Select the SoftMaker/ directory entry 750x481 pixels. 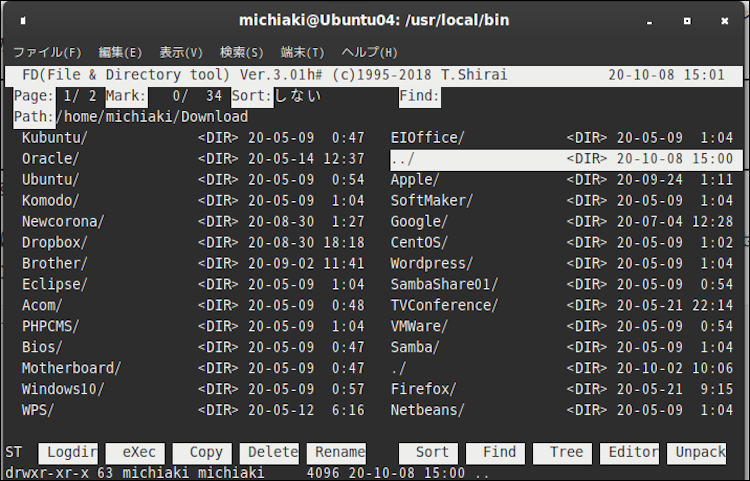tap(562, 201)
